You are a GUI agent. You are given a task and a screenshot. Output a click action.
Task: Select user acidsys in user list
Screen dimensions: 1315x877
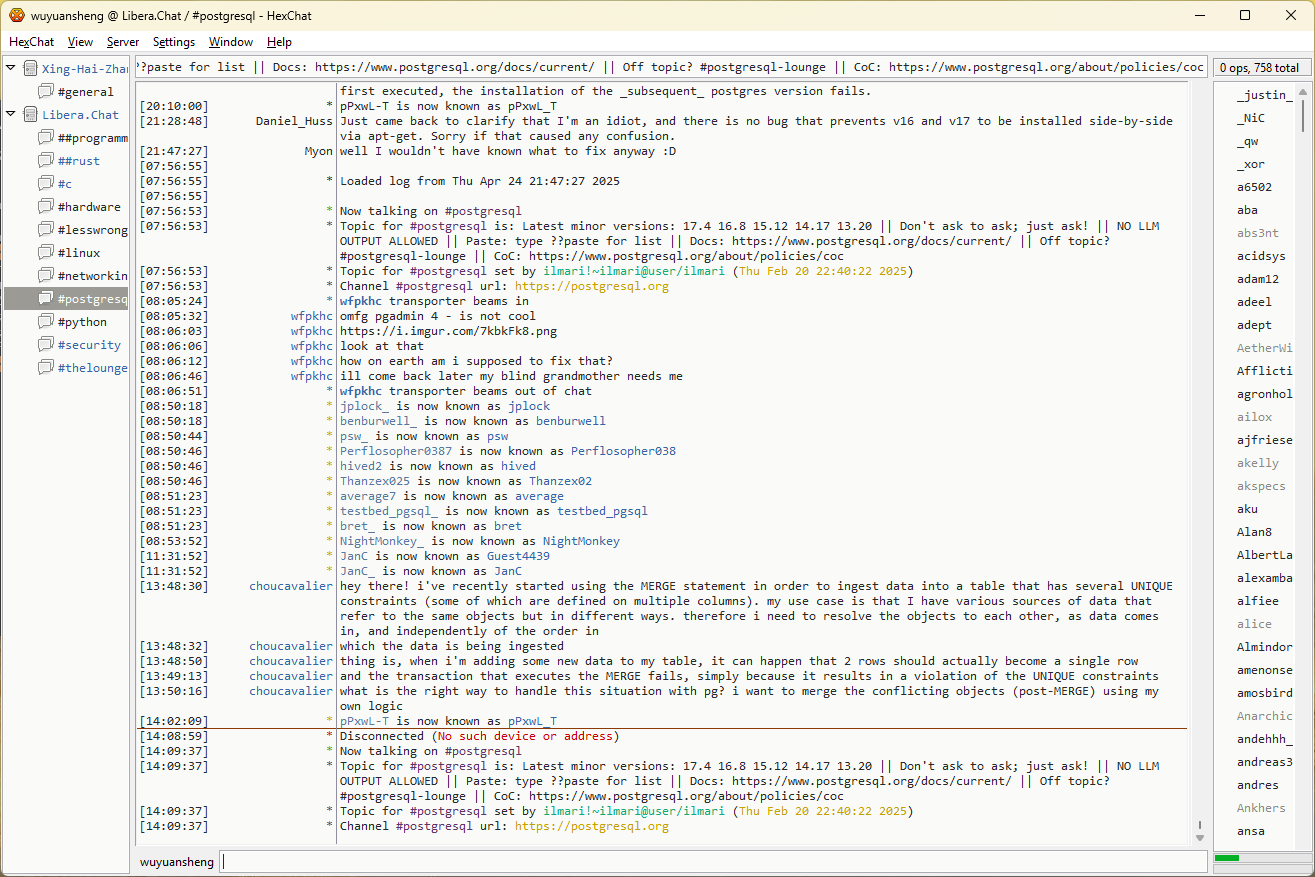pos(1260,256)
